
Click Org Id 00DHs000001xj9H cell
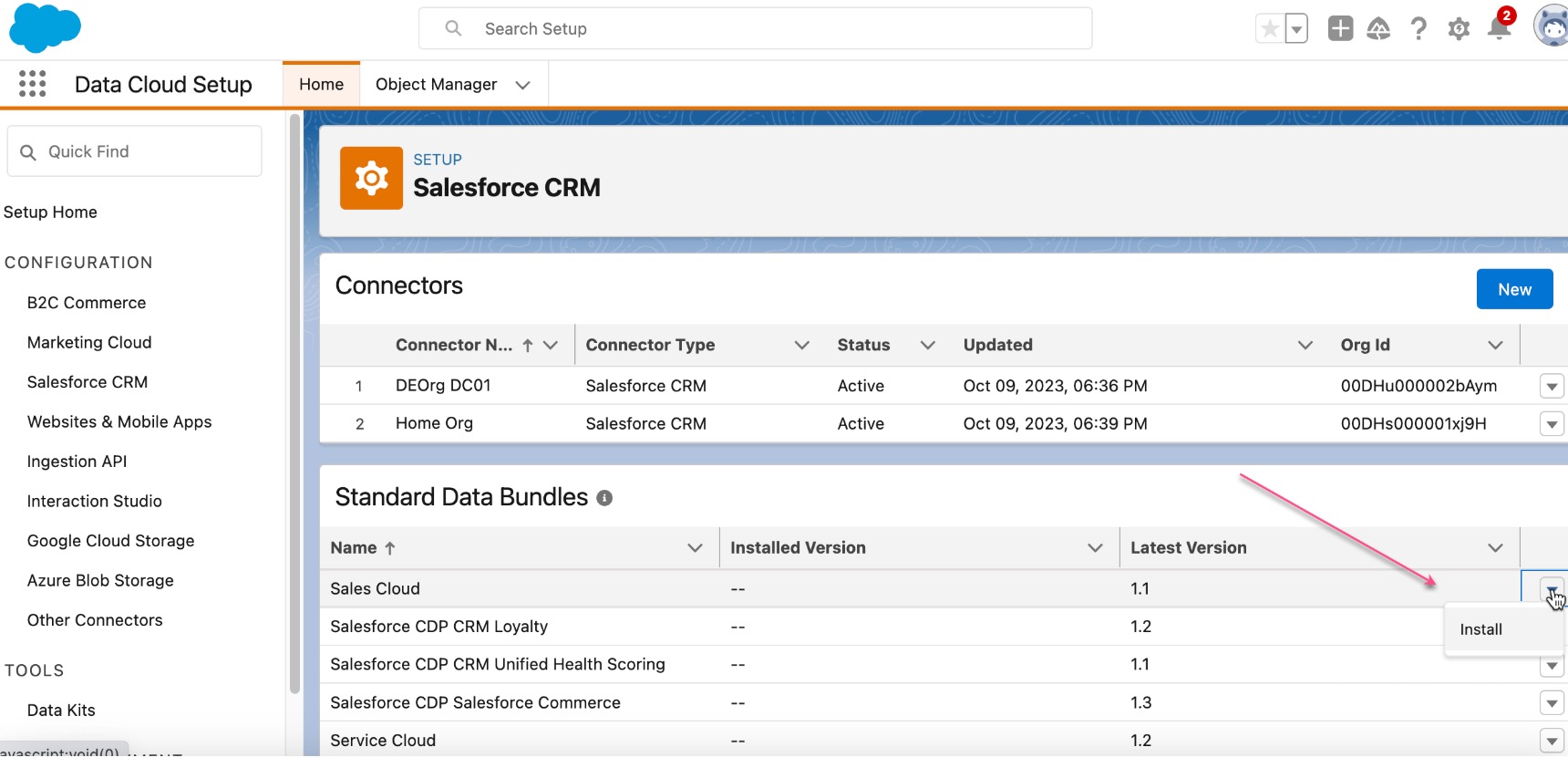(1413, 423)
